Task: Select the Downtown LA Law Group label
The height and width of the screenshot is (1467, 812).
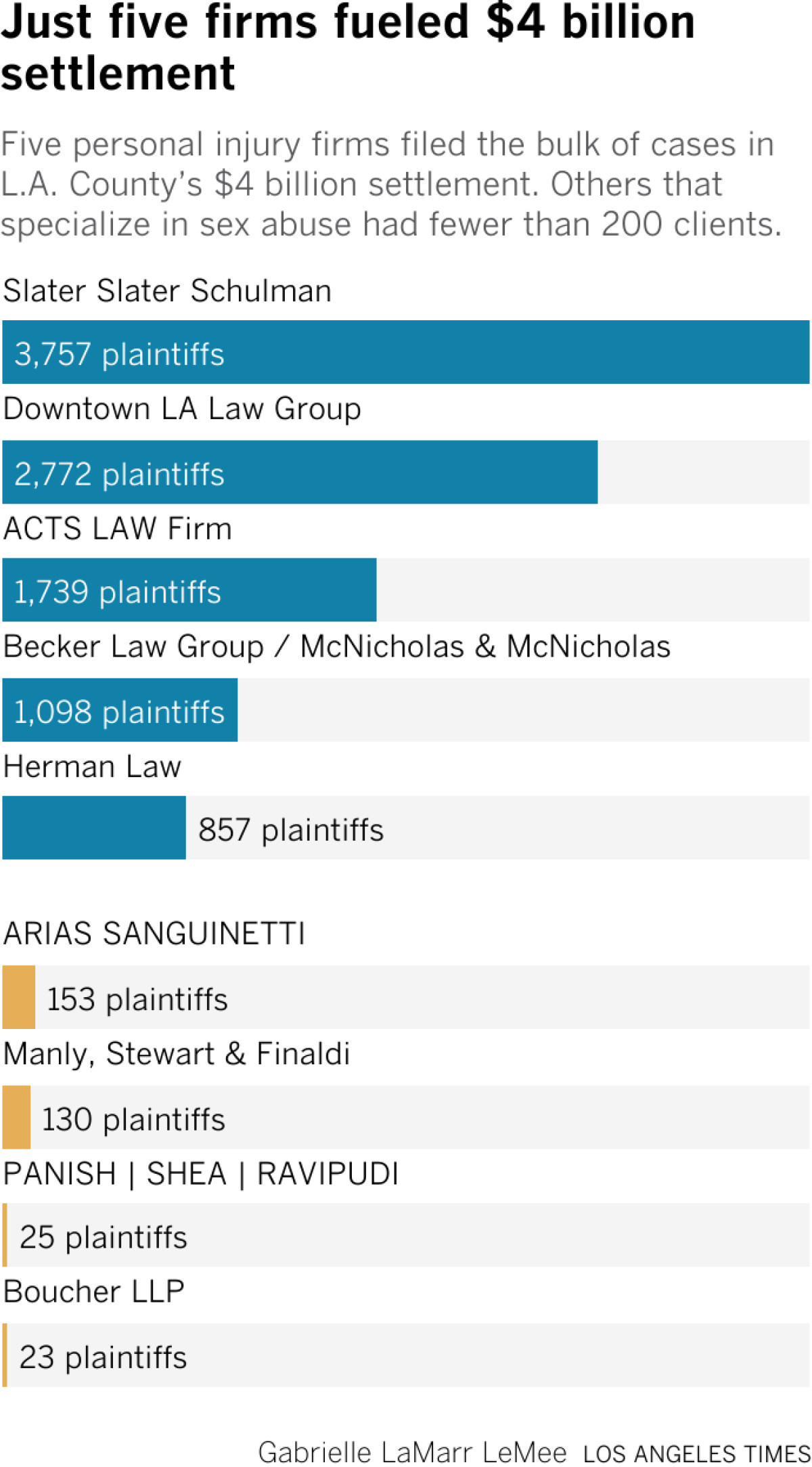Action: (x=182, y=409)
